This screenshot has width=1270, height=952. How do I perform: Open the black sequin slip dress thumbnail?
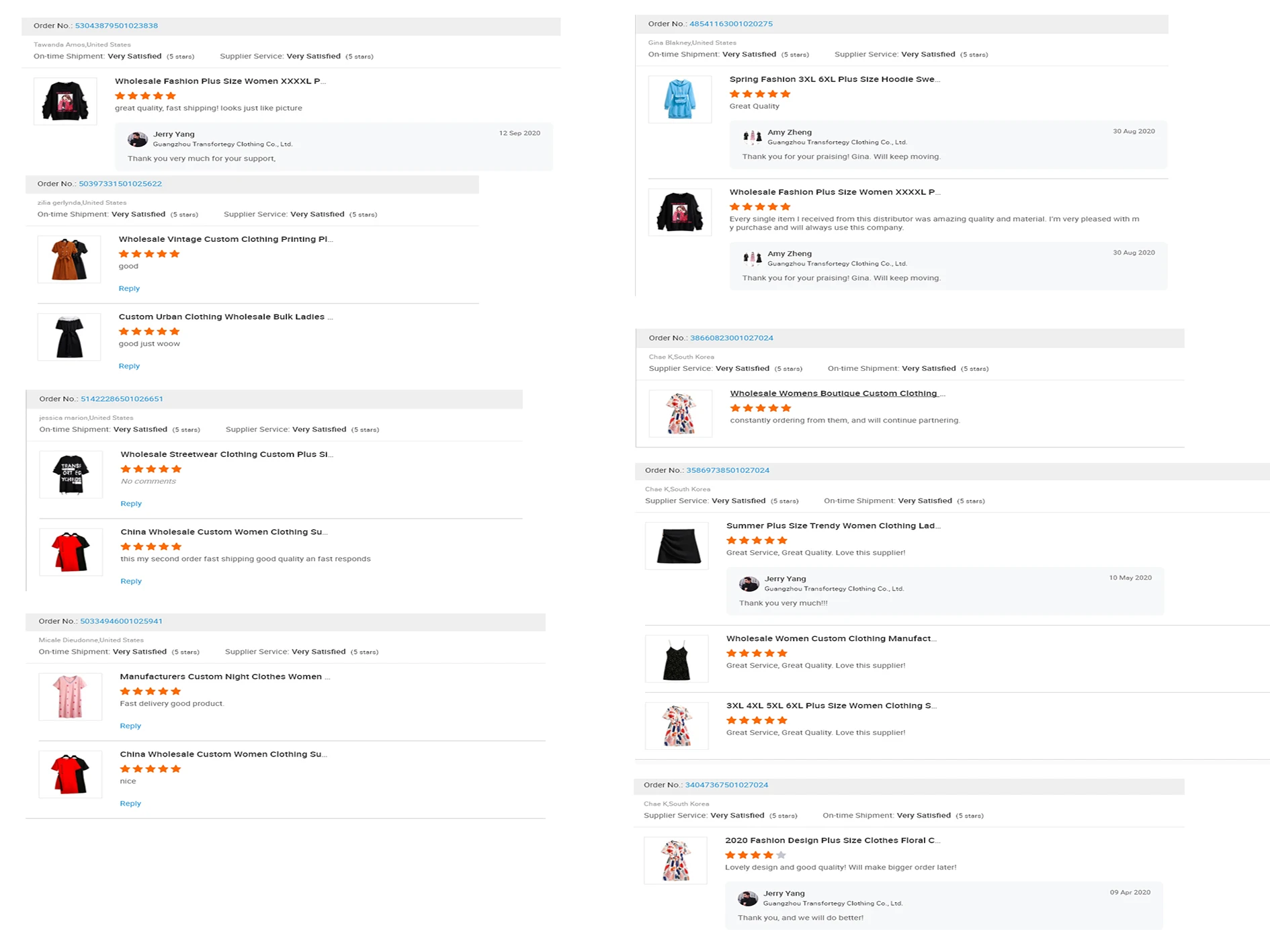[x=677, y=659]
